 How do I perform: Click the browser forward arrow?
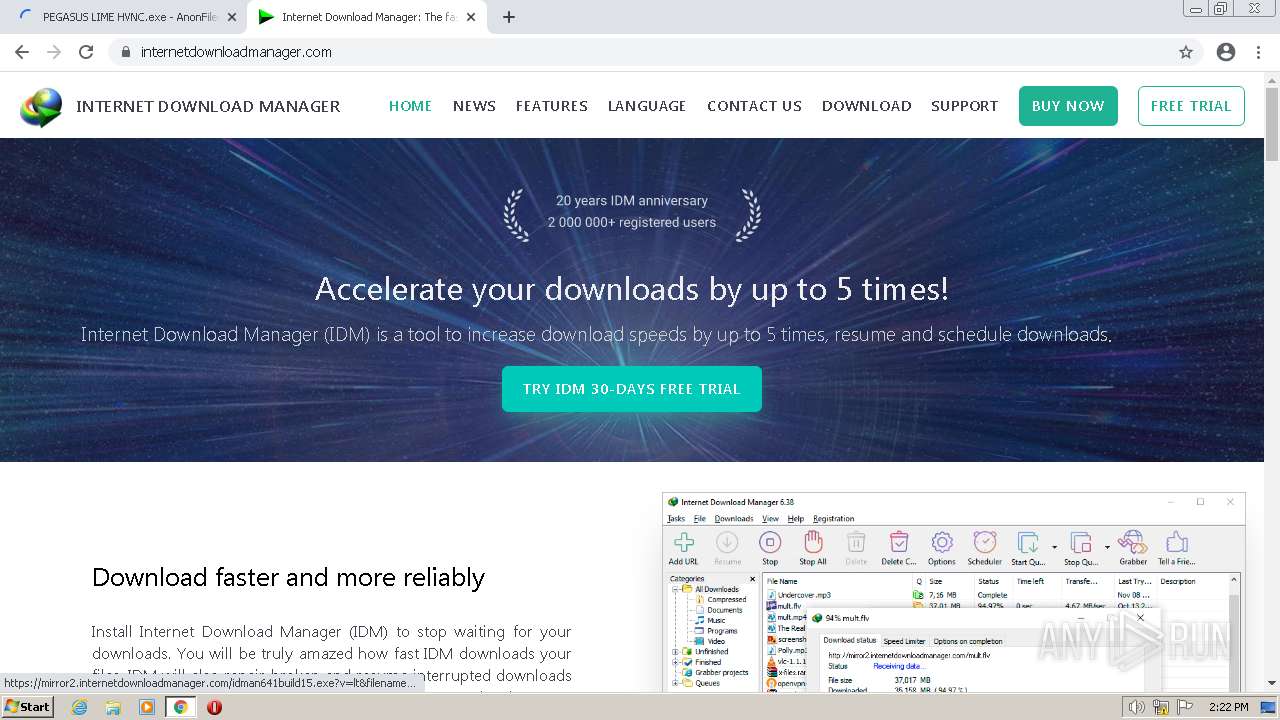pos(54,52)
